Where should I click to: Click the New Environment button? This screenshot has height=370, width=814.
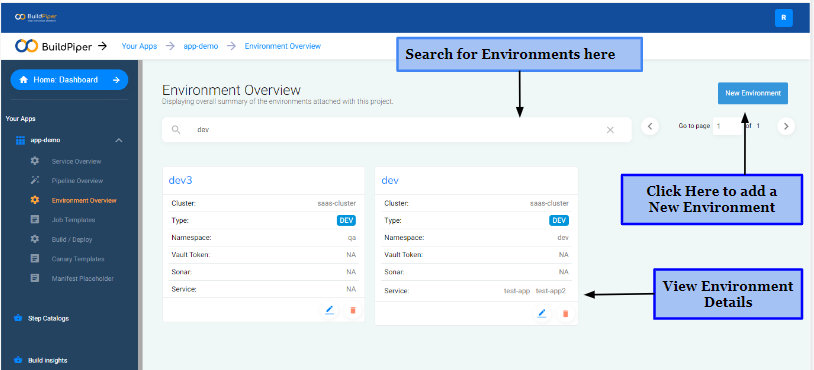pyautogui.click(x=753, y=93)
